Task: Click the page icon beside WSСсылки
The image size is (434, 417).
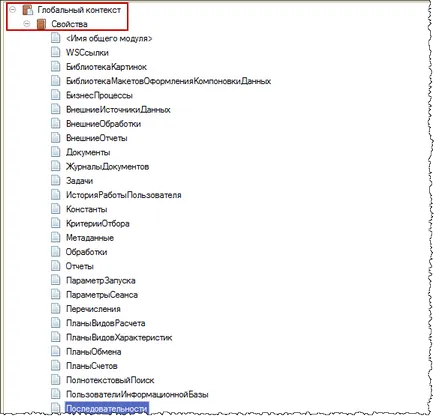Action: [56, 52]
